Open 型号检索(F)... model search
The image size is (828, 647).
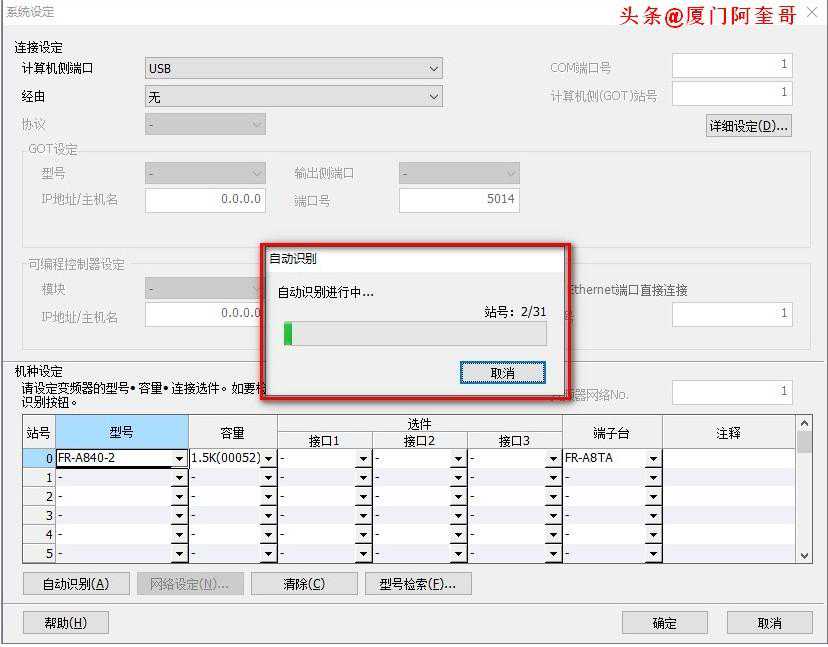coord(418,584)
